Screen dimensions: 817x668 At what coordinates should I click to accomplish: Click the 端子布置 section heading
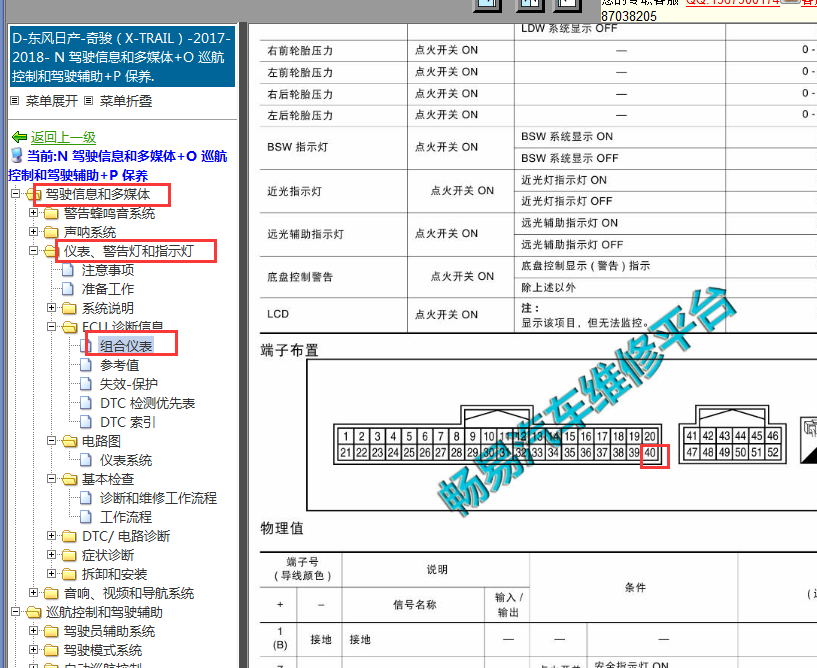[x=289, y=350]
